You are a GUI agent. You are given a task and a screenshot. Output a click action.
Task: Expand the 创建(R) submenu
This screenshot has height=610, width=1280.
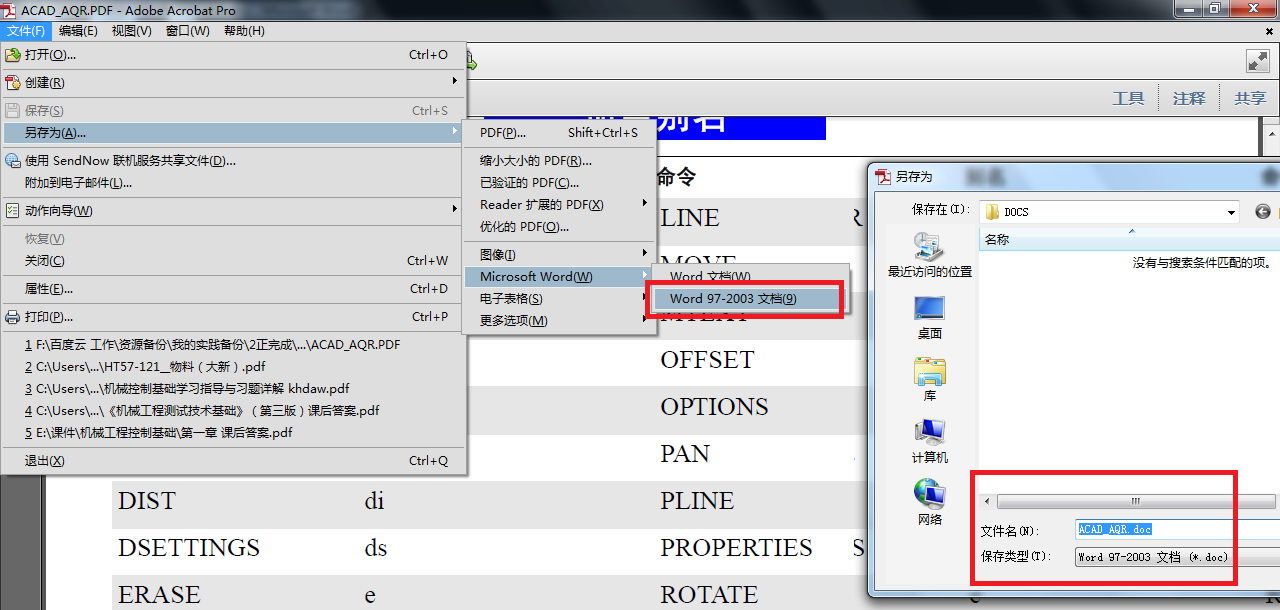click(x=234, y=83)
